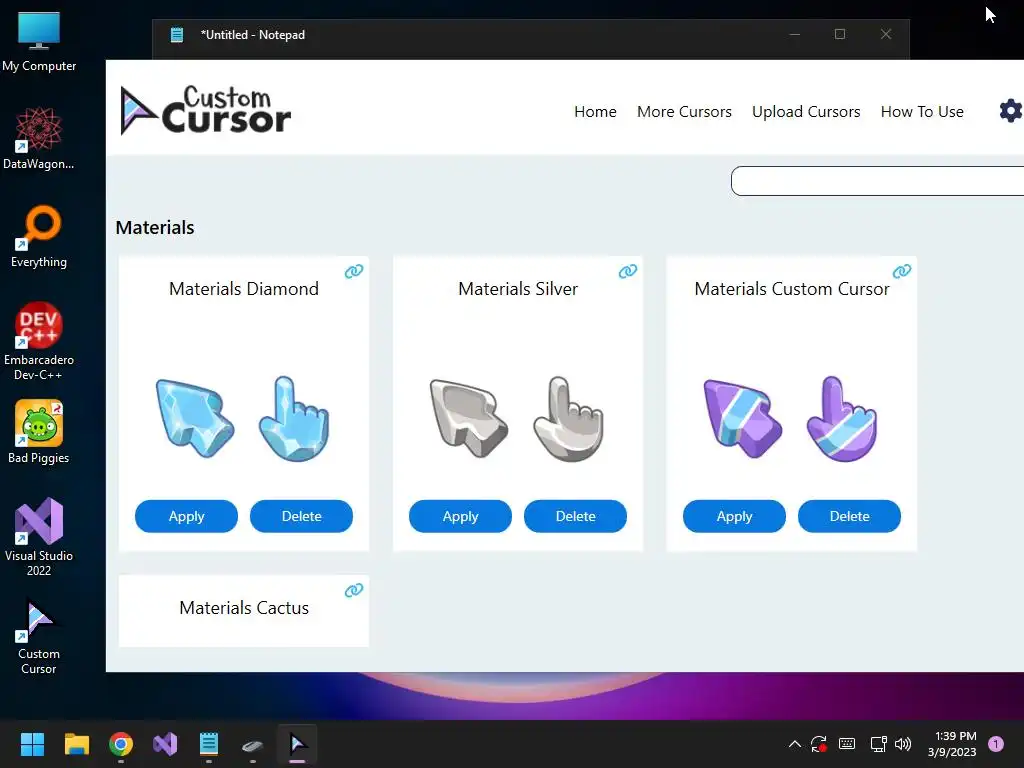
Task: Click the Materials Silver title text
Action: [x=518, y=289]
